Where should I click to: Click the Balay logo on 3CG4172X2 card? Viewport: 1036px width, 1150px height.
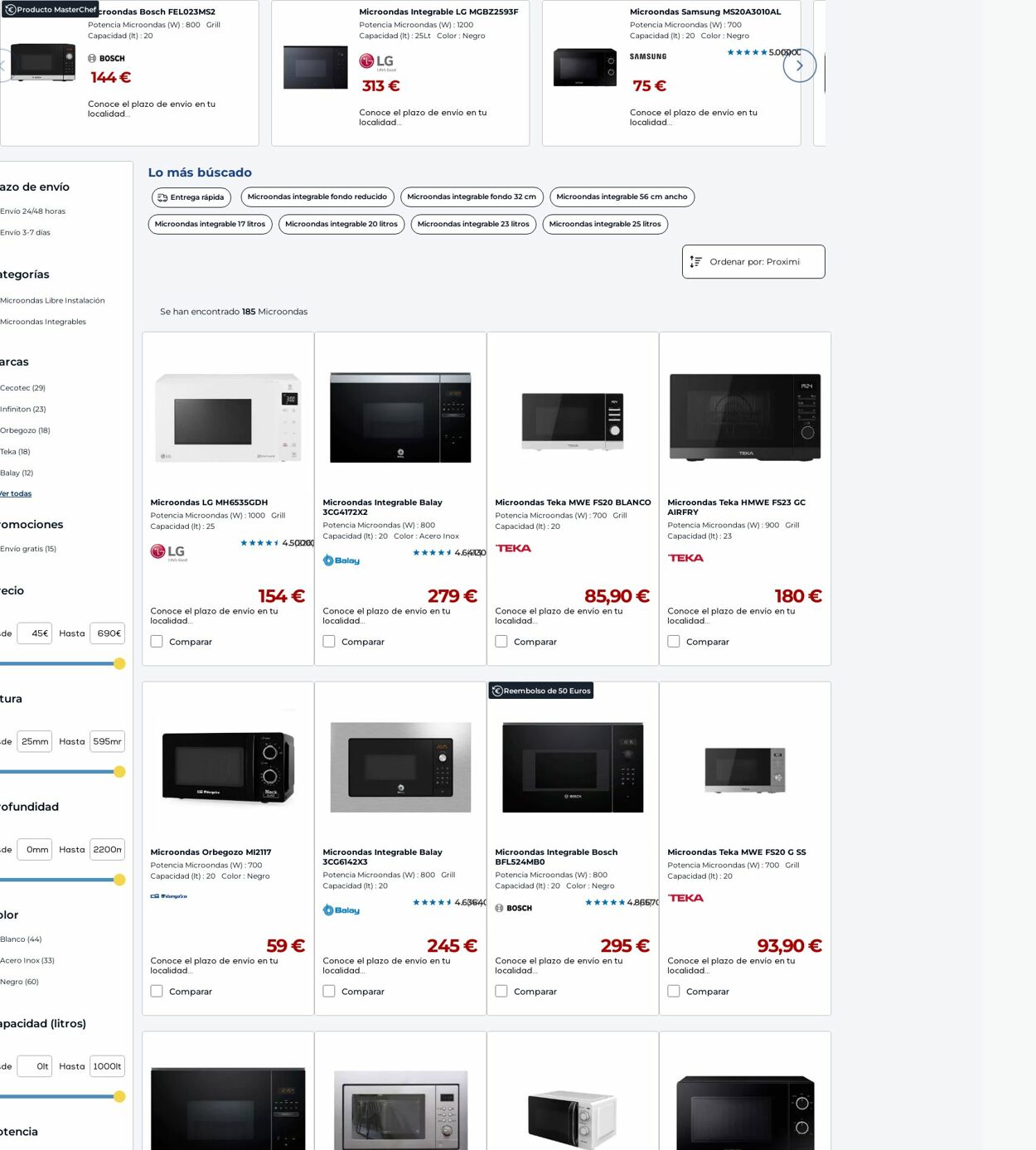[341, 560]
